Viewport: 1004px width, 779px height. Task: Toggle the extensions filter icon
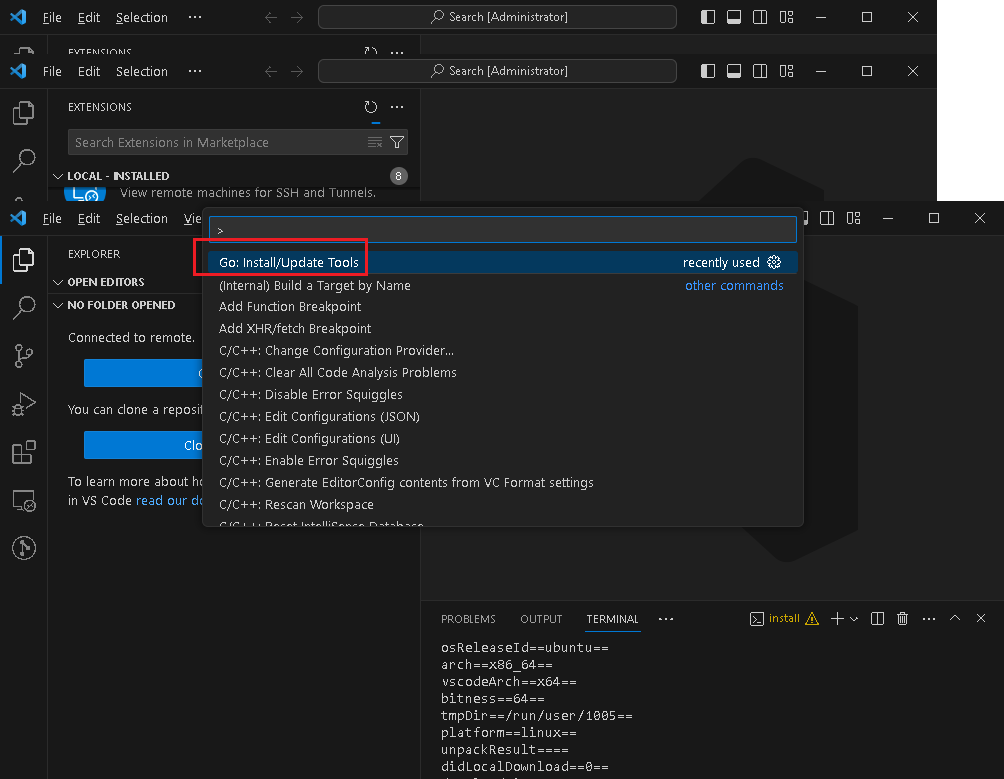(x=397, y=142)
